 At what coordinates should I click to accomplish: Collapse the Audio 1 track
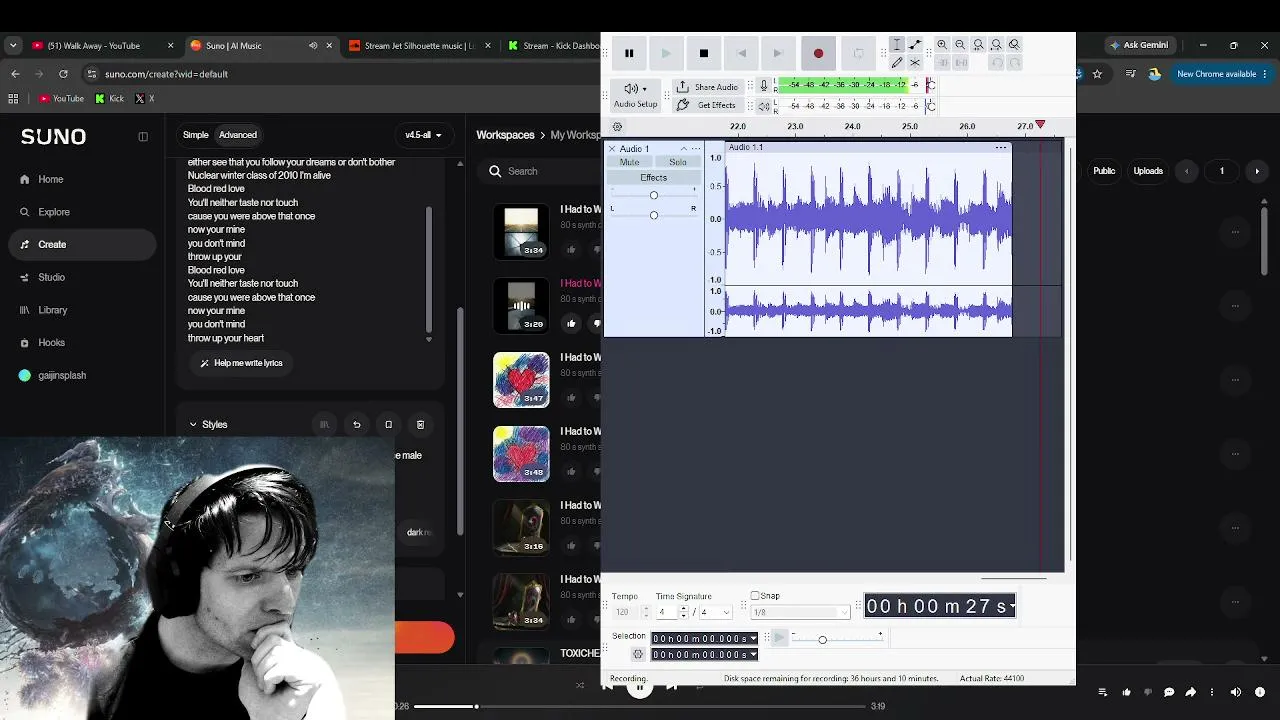684,149
